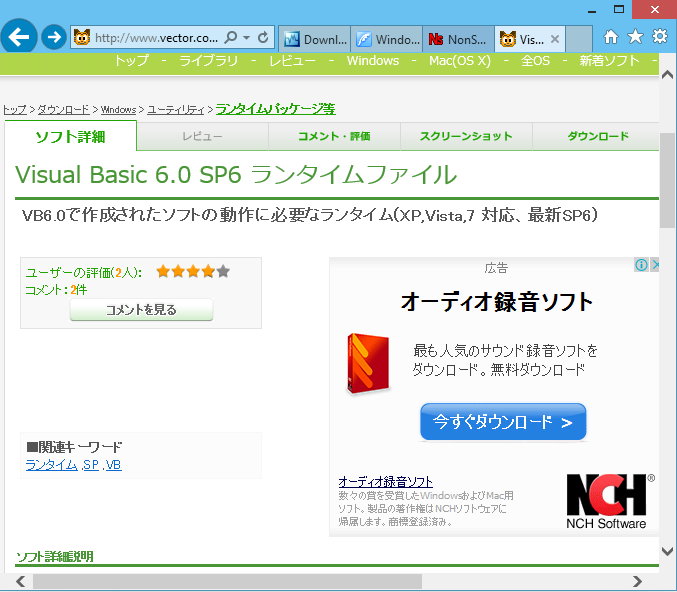Open 新着ソフト in green navigation bar
The image size is (677, 592).
[609, 61]
